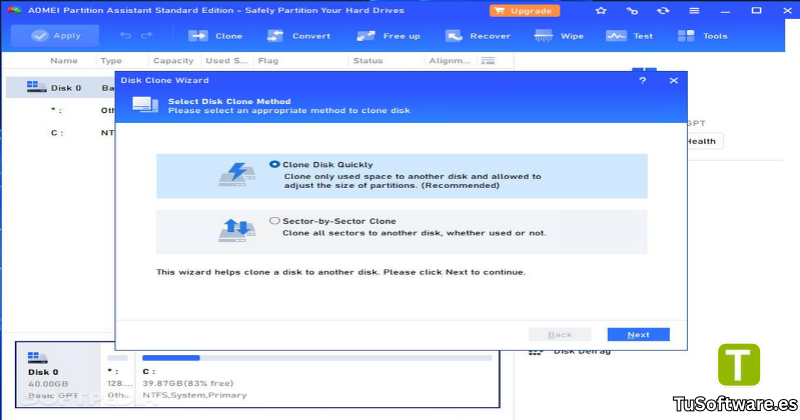Viewport: 800px width, 420px height.
Task: Select the C : partition row in the list
Action: (61, 133)
